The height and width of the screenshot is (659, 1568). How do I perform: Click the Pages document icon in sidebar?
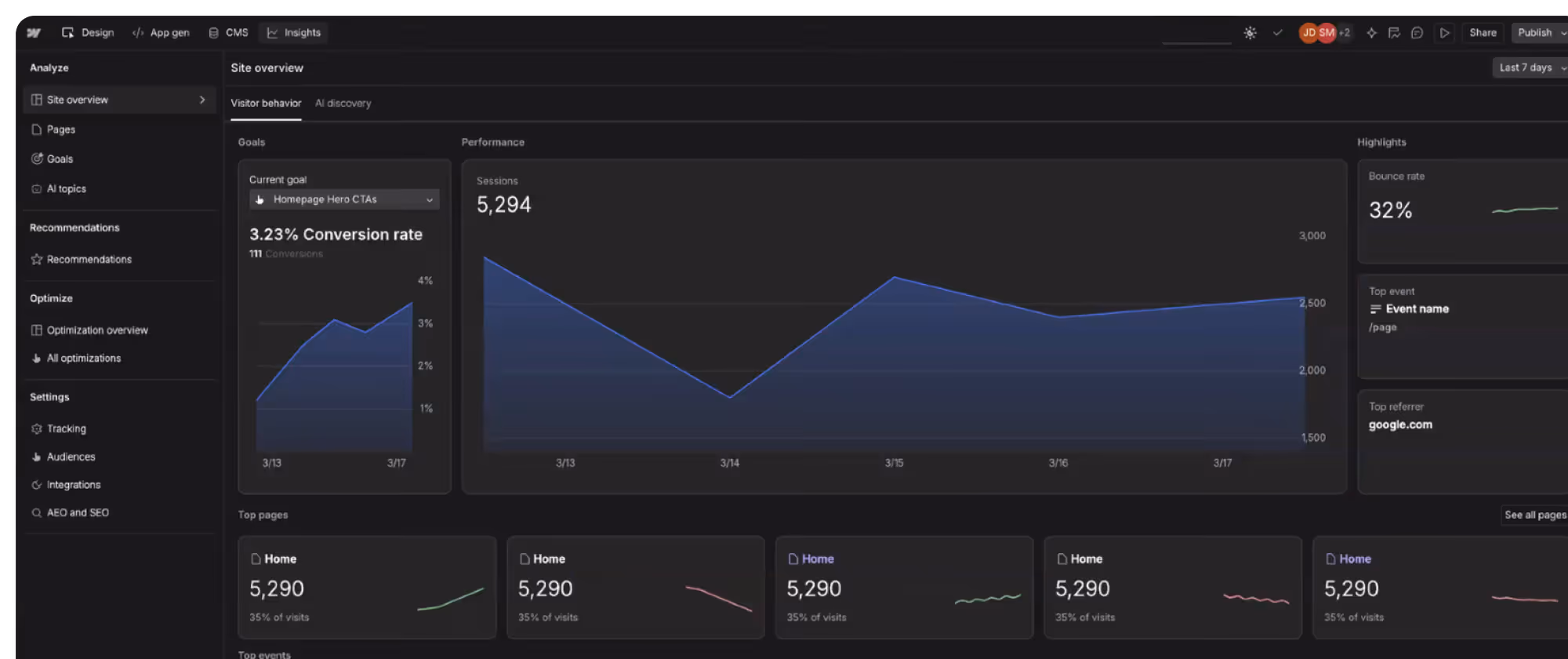click(36, 129)
